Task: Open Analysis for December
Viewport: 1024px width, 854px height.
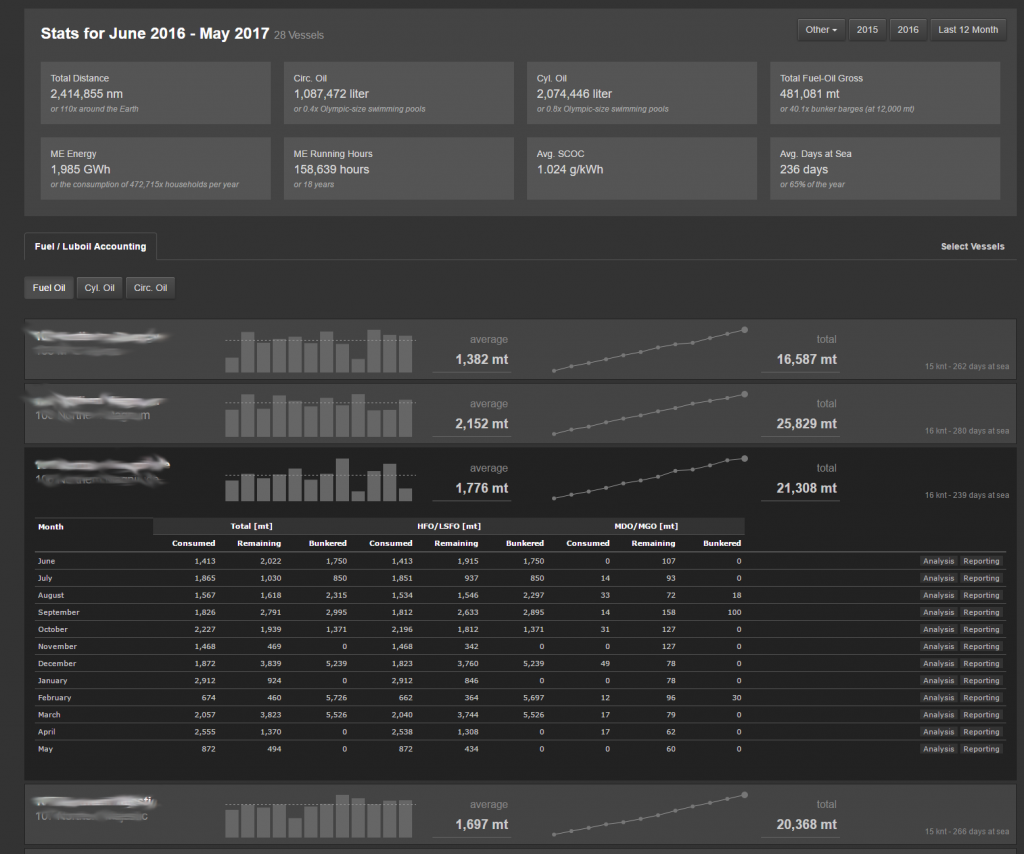Action: 938,663
